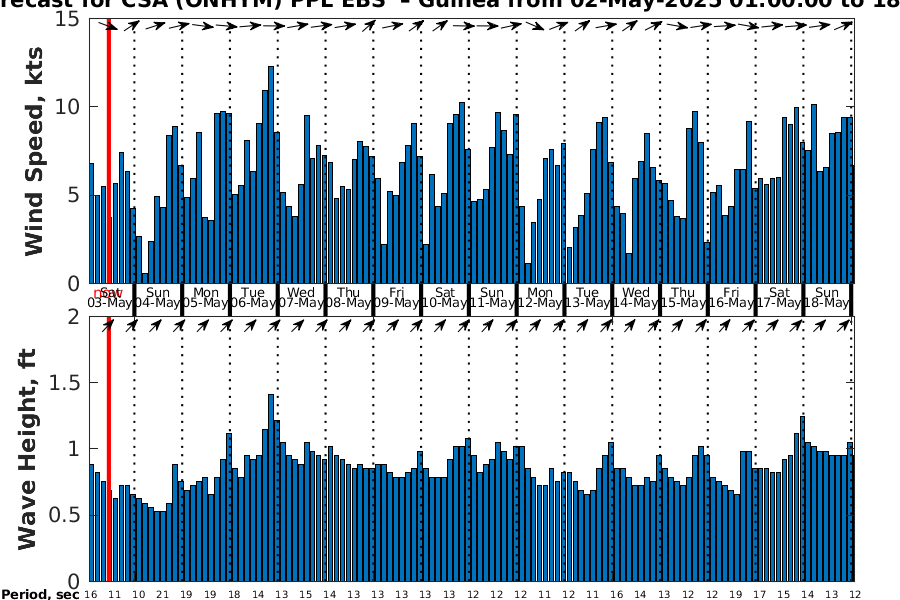Screen dimensions: 900x600
Task: Click the red now marker in Wave Height chart
Action: [108, 449]
